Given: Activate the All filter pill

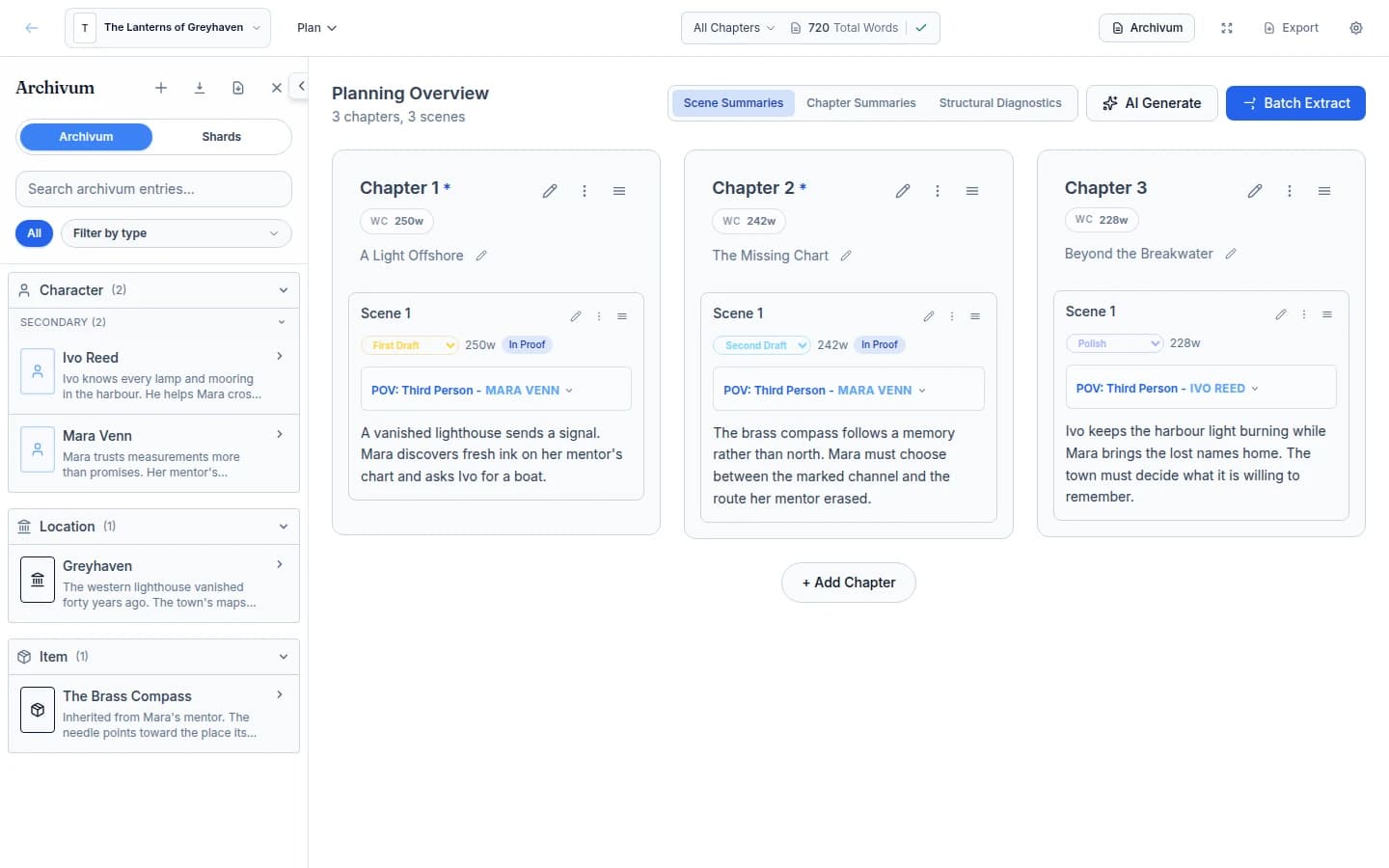Looking at the screenshot, I should (x=34, y=233).
